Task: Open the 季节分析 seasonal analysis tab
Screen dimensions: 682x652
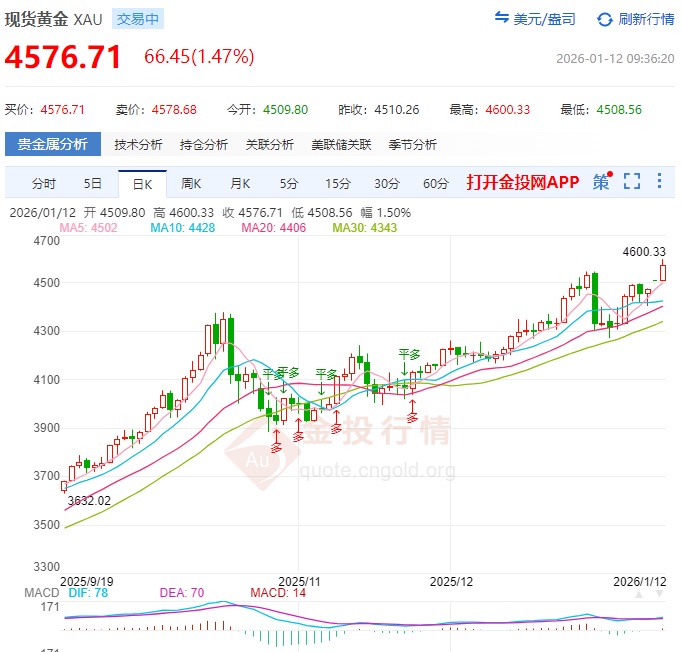Action: pyautogui.click(x=413, y=144)
